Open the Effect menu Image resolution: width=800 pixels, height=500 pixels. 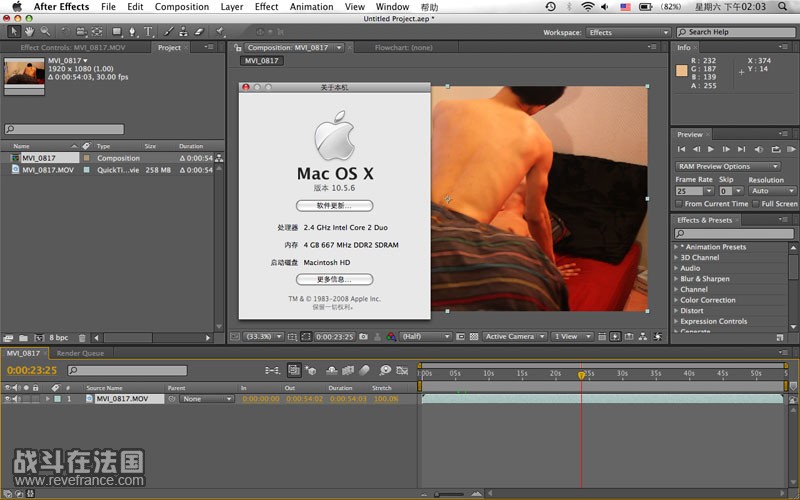(x=266, y=7)
